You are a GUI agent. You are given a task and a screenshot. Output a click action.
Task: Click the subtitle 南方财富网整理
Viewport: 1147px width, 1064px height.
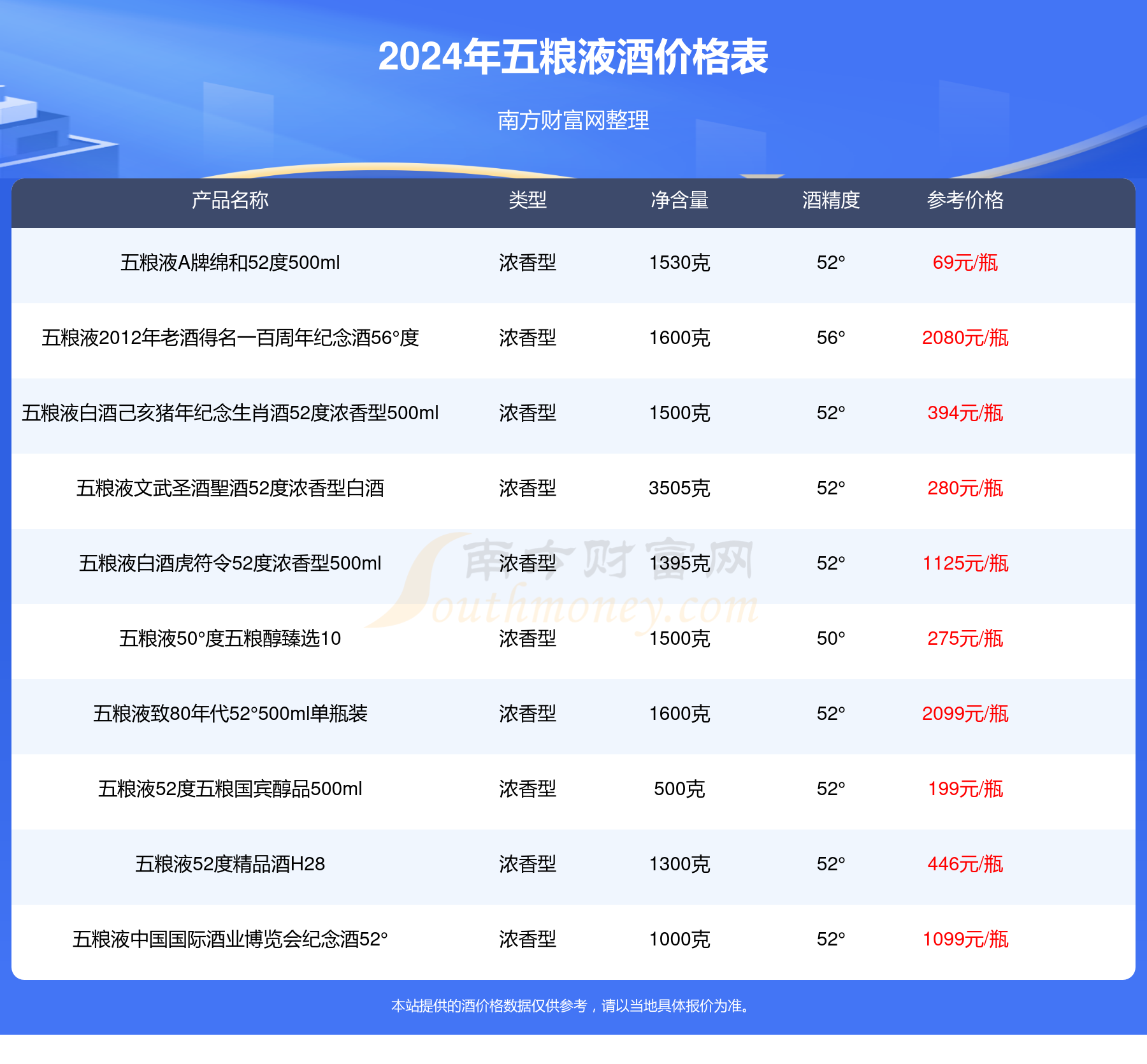573,120
